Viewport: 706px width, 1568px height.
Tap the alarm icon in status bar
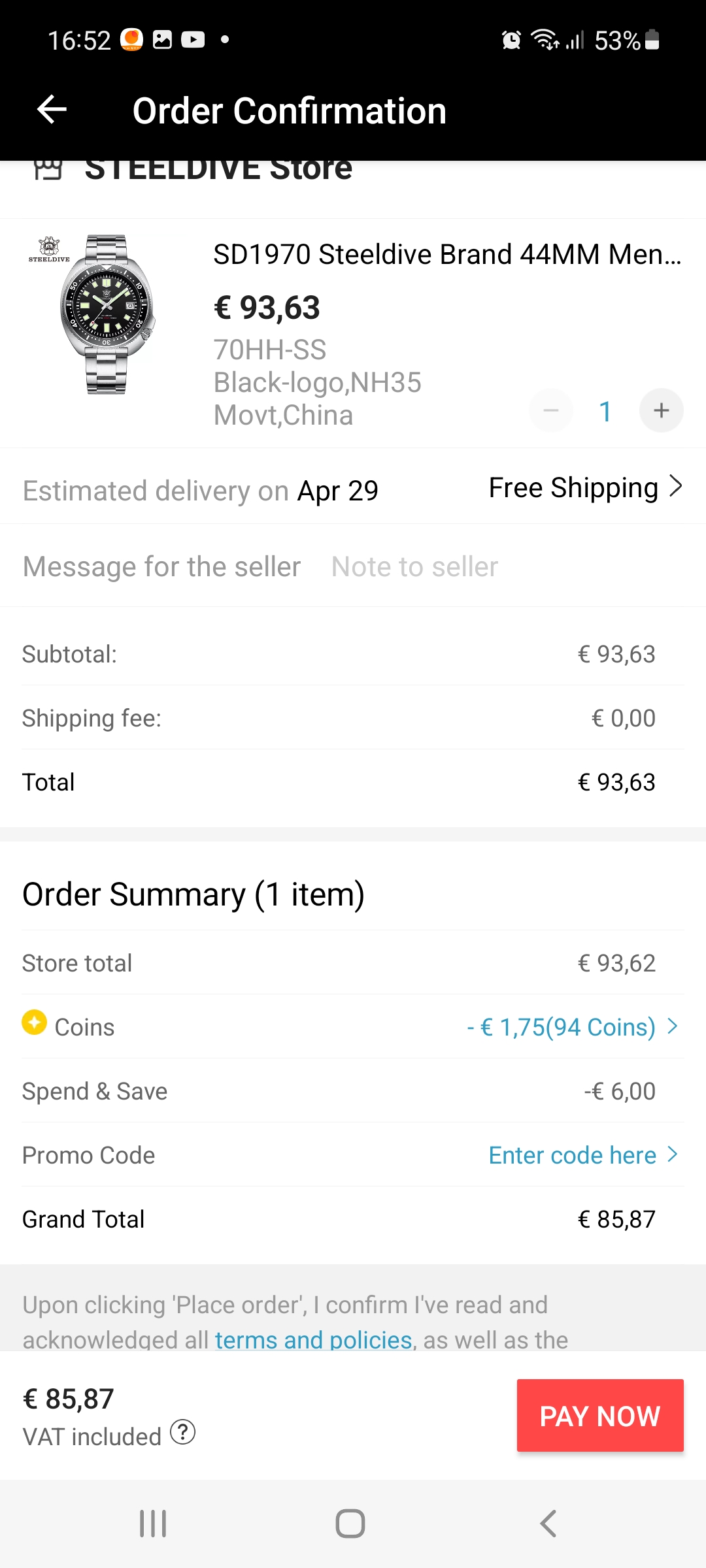[x=511, y=41]
